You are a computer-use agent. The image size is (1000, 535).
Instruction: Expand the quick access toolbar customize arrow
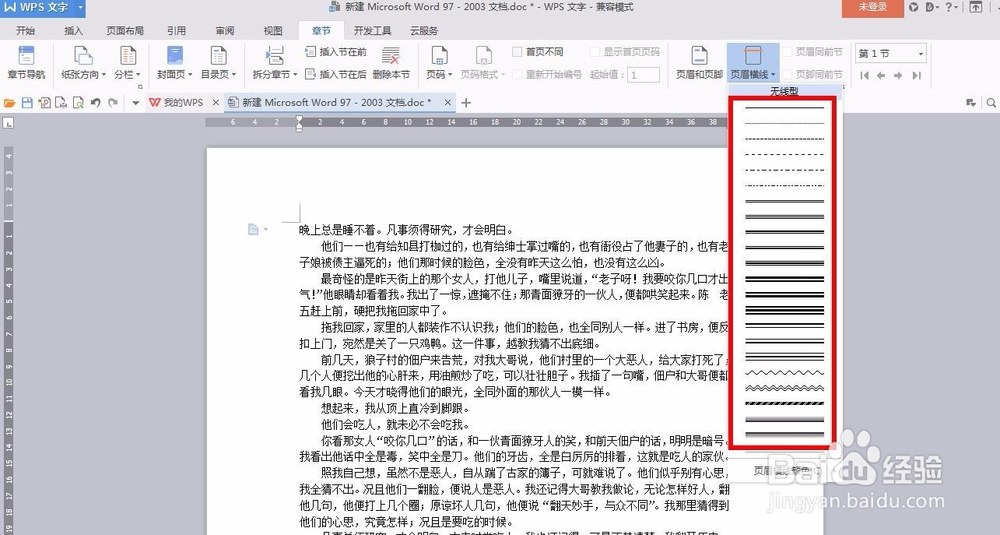tap(135, 103)
